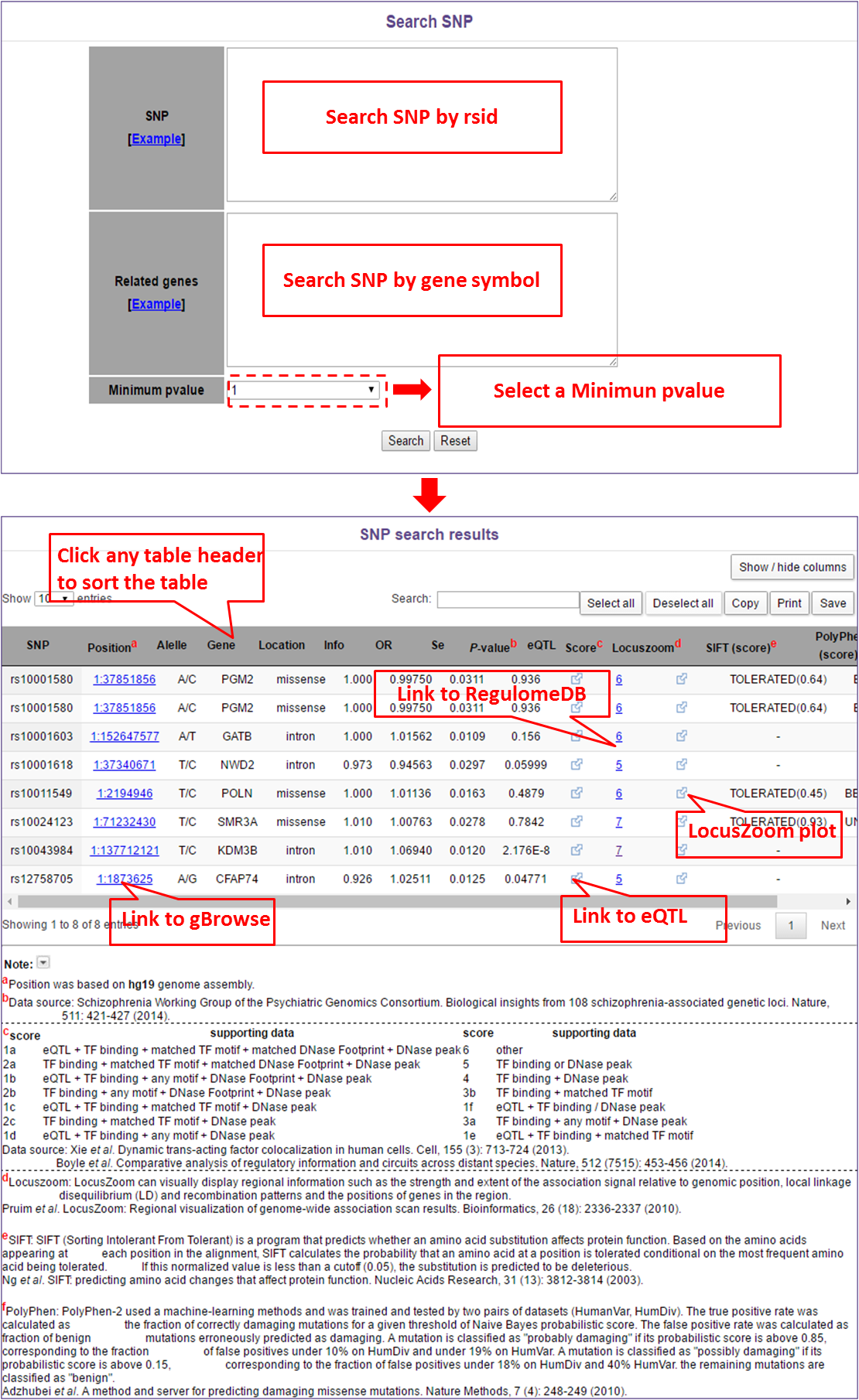Sort table by SNP column header
859x1400 pixels.
pos(38,646)
